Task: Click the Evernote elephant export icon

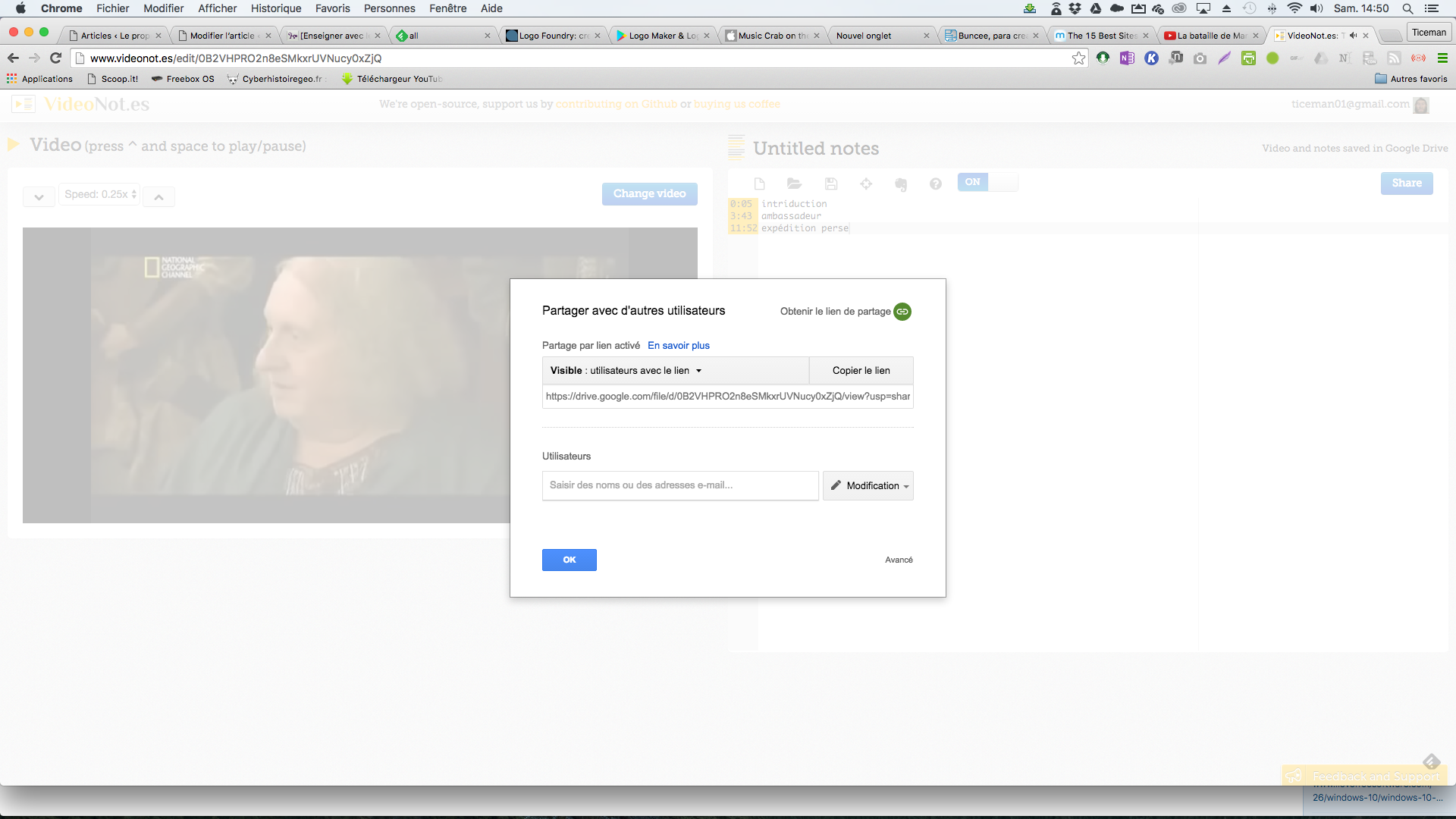Action: tap(901, 184)
